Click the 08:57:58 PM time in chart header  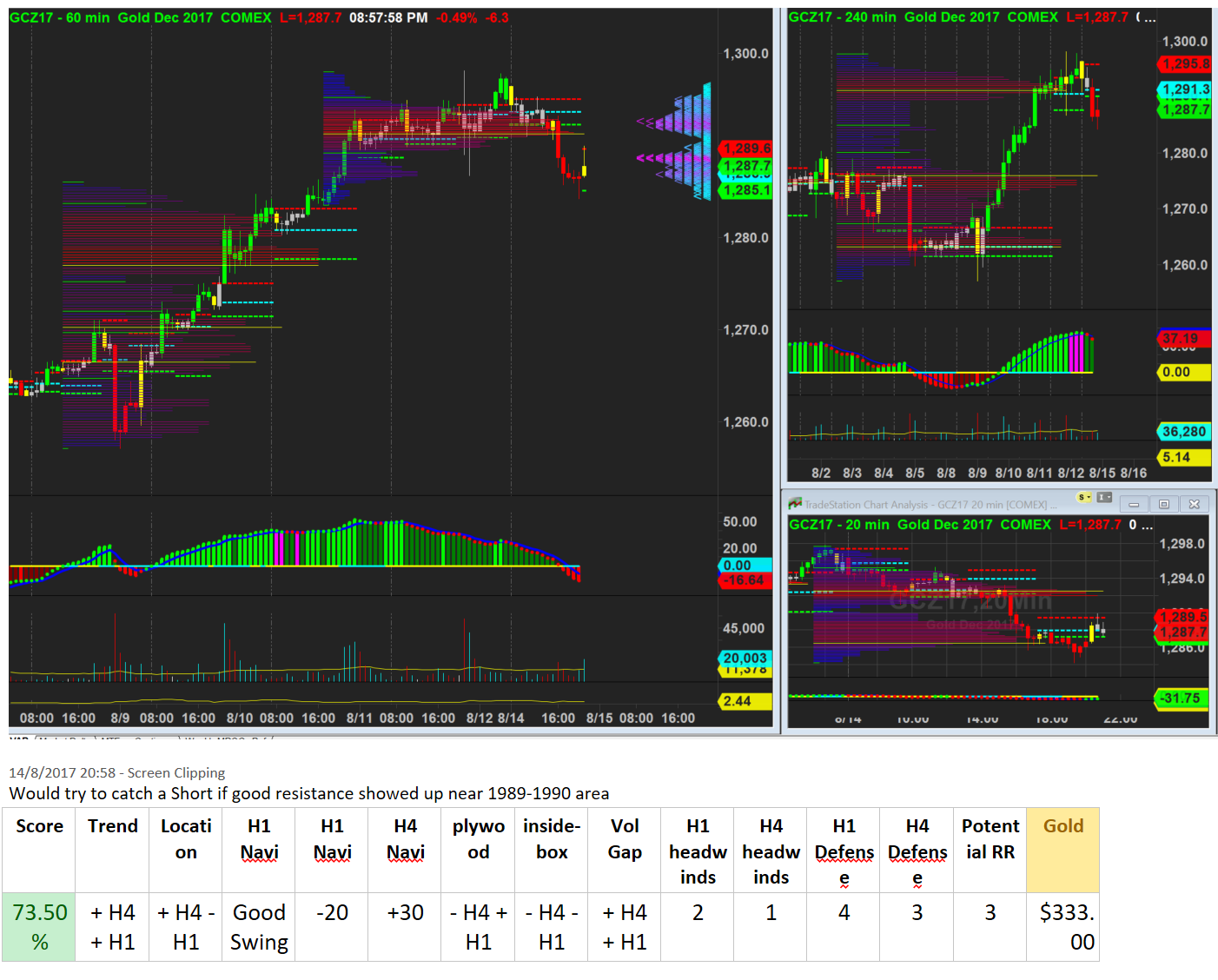click(x=388, y=17)
